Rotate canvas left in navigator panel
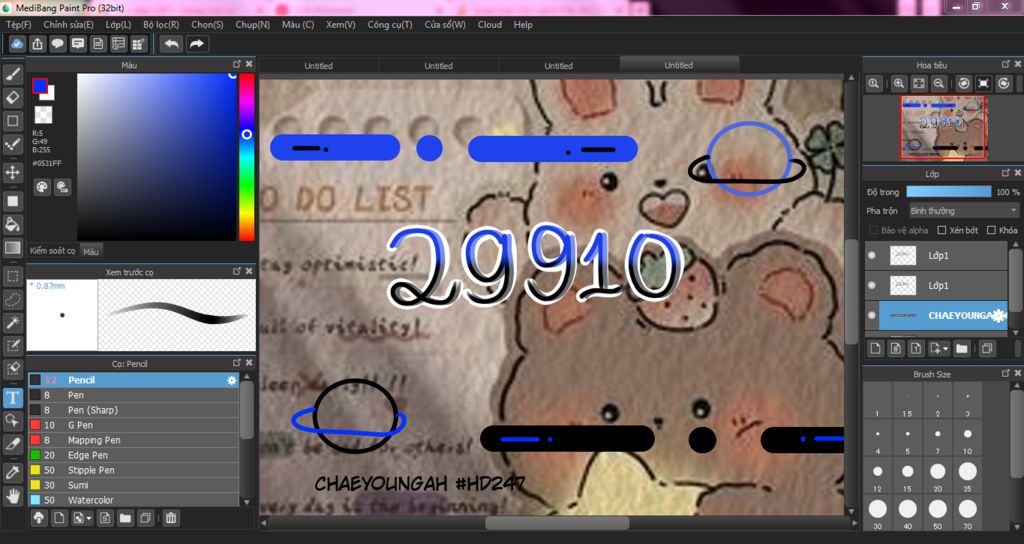 (964, 83)
